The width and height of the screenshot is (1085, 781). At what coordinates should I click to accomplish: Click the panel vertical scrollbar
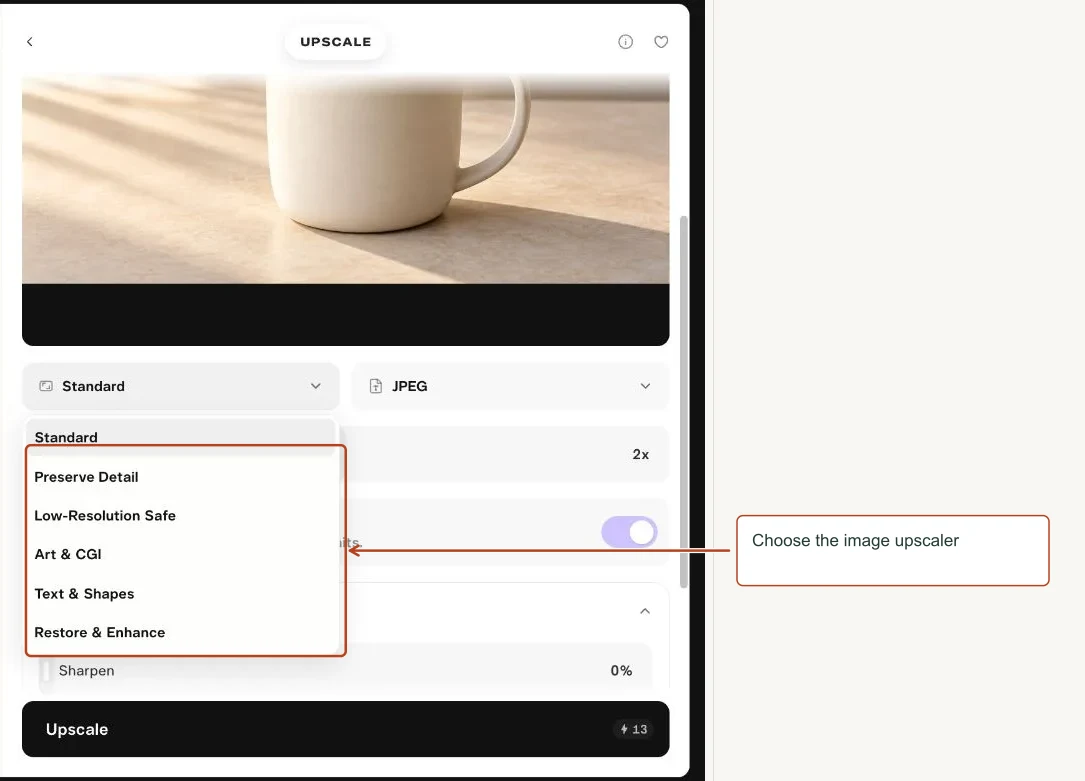(684, 401)
